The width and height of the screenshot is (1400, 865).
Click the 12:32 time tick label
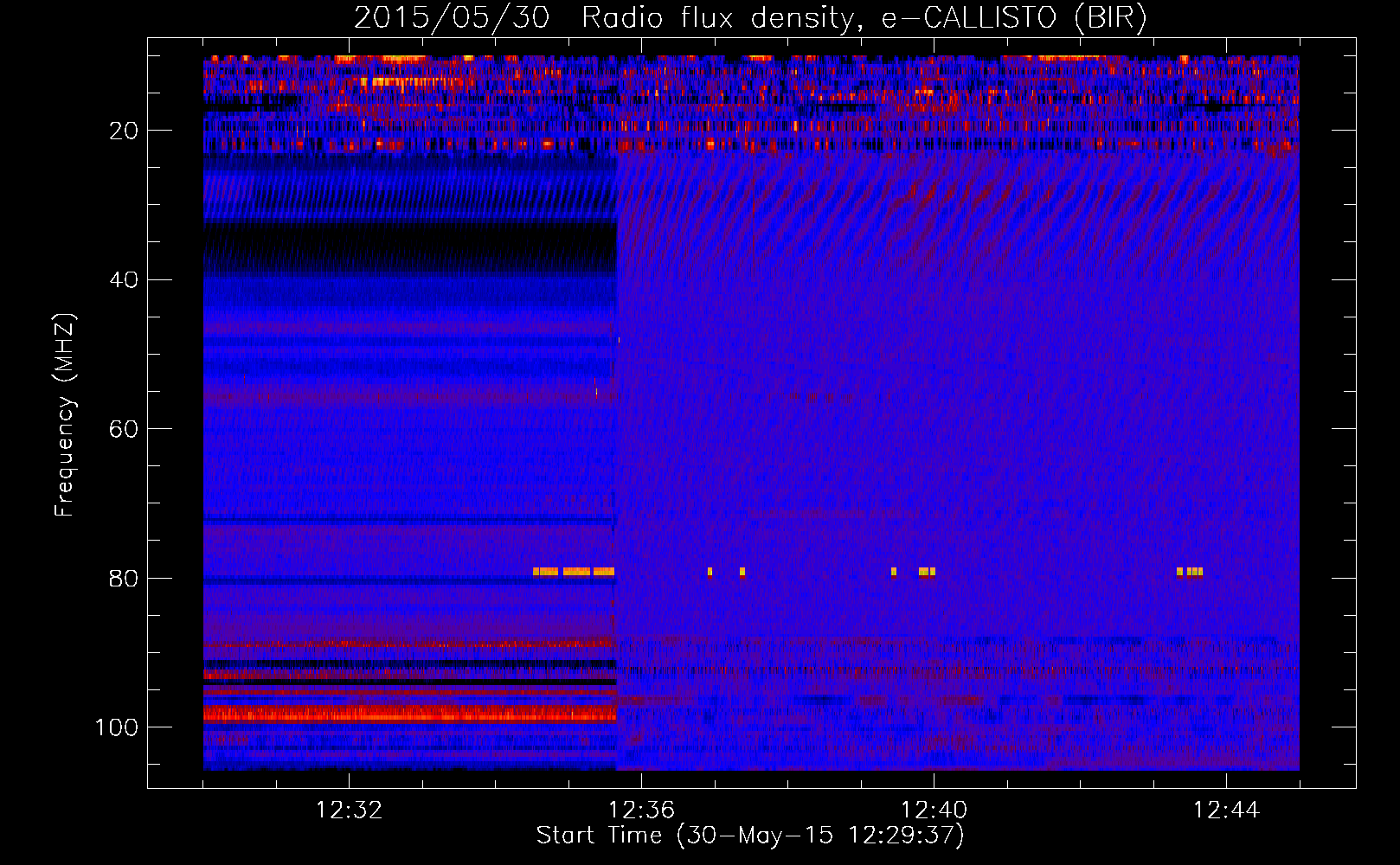(x=349, y=811)
